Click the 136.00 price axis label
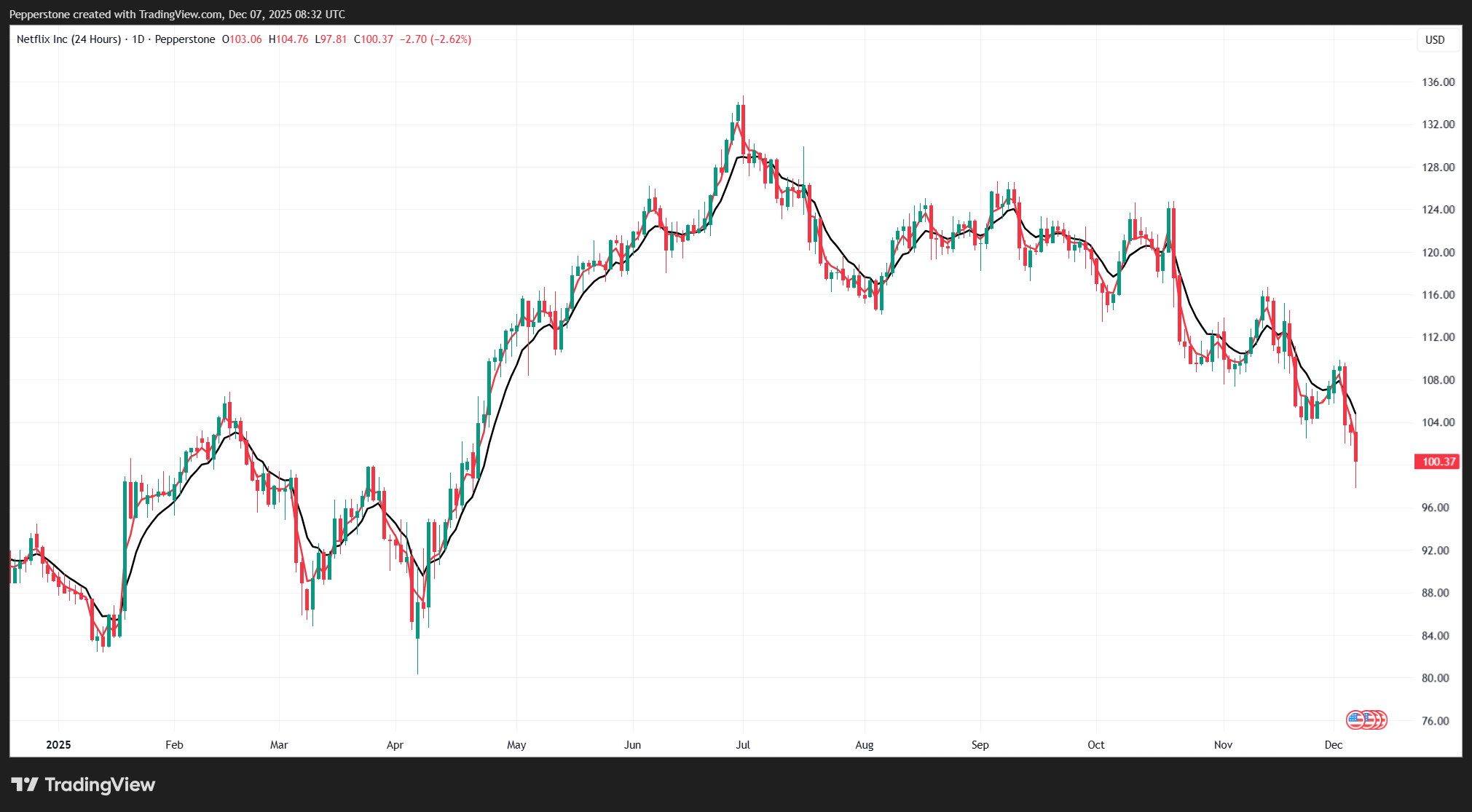 (x=1438, y=82)
